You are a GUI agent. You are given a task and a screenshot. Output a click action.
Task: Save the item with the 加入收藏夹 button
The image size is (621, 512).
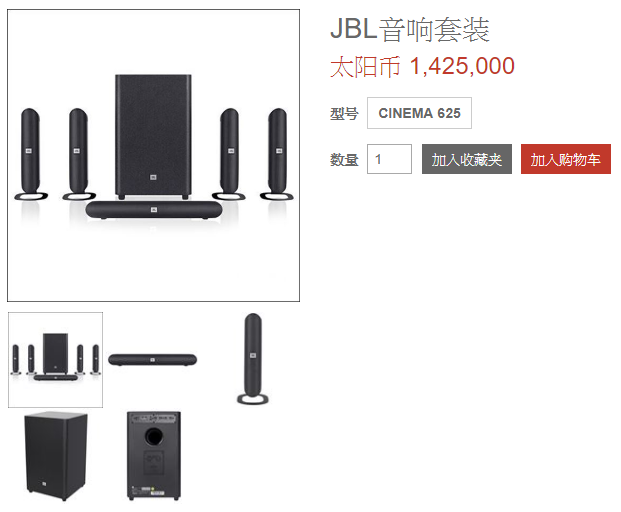click(x=467, y=159)
